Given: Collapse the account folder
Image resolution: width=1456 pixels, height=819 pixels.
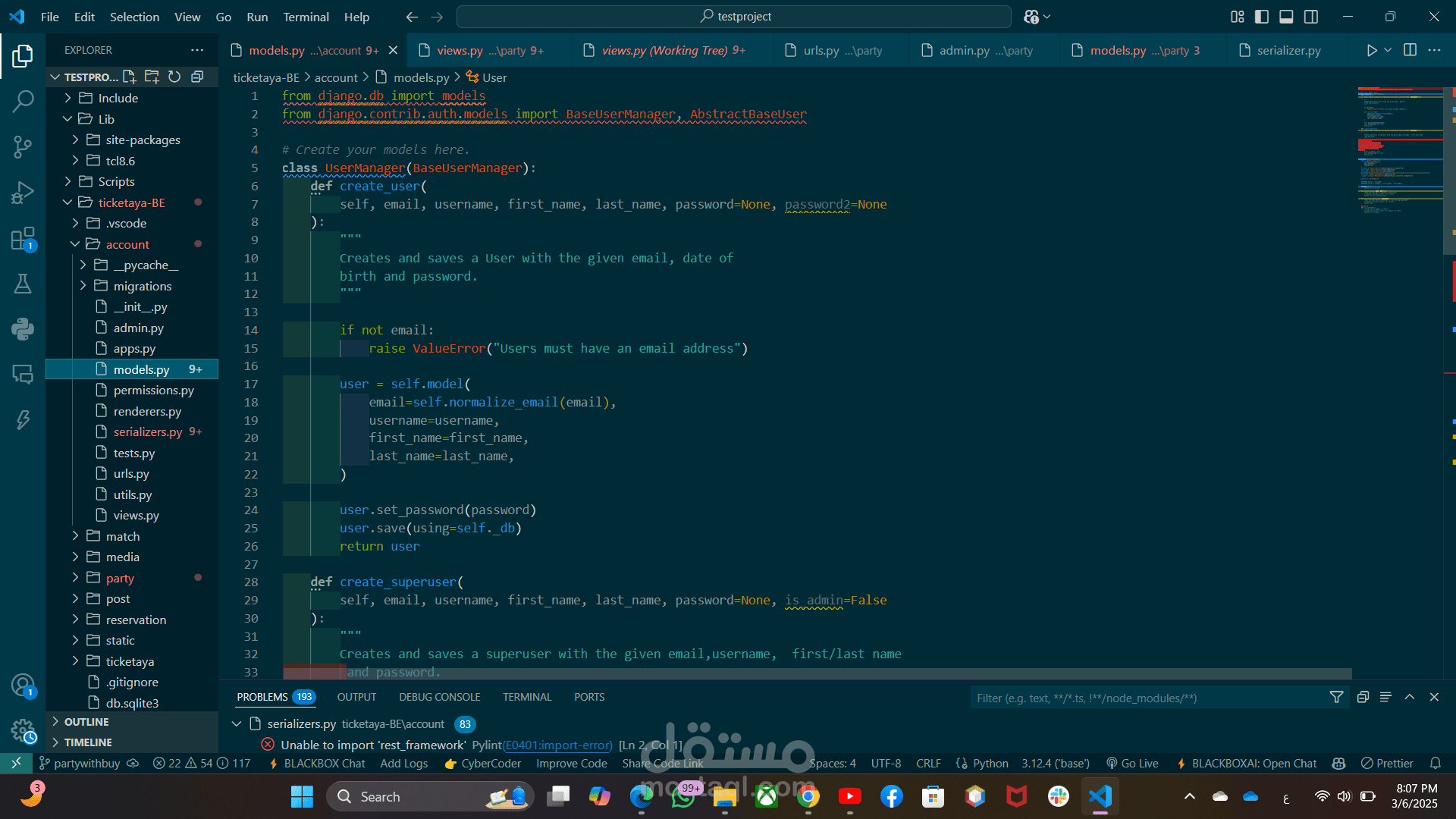Looking at the screenshot, I should tap(127, 244).
